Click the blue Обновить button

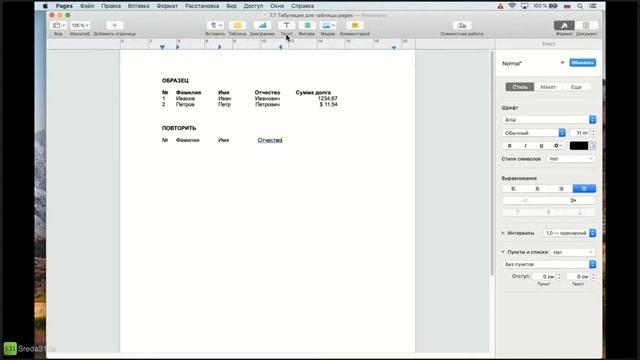tap(582, 63)
